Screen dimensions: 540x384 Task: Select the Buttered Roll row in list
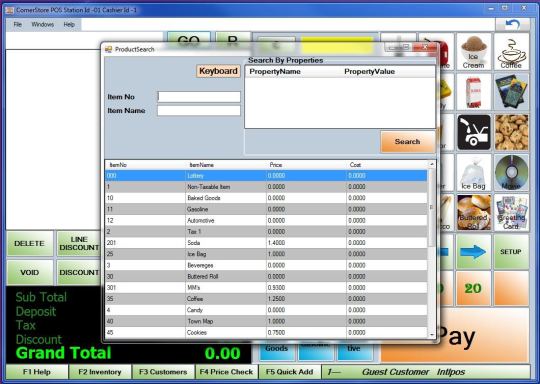(x=266, y=277)
